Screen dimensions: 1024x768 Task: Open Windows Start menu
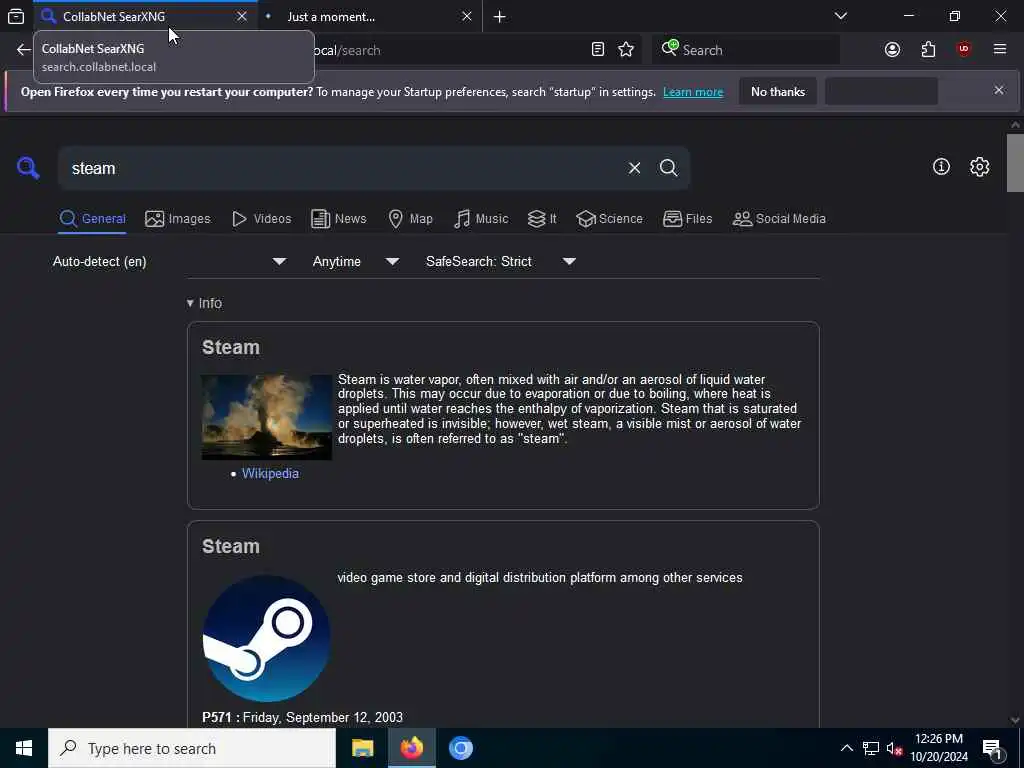[24, 748]
